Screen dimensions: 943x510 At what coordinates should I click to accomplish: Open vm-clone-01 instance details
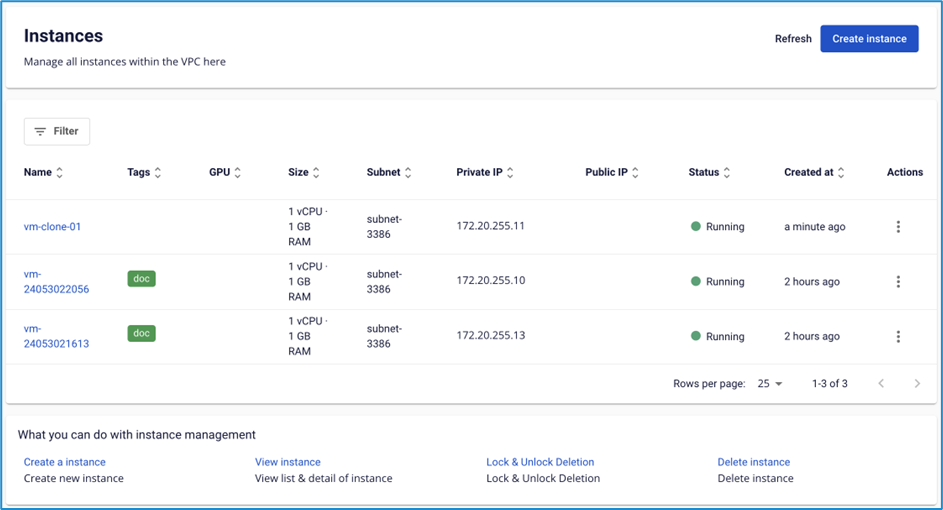(52, 227)
